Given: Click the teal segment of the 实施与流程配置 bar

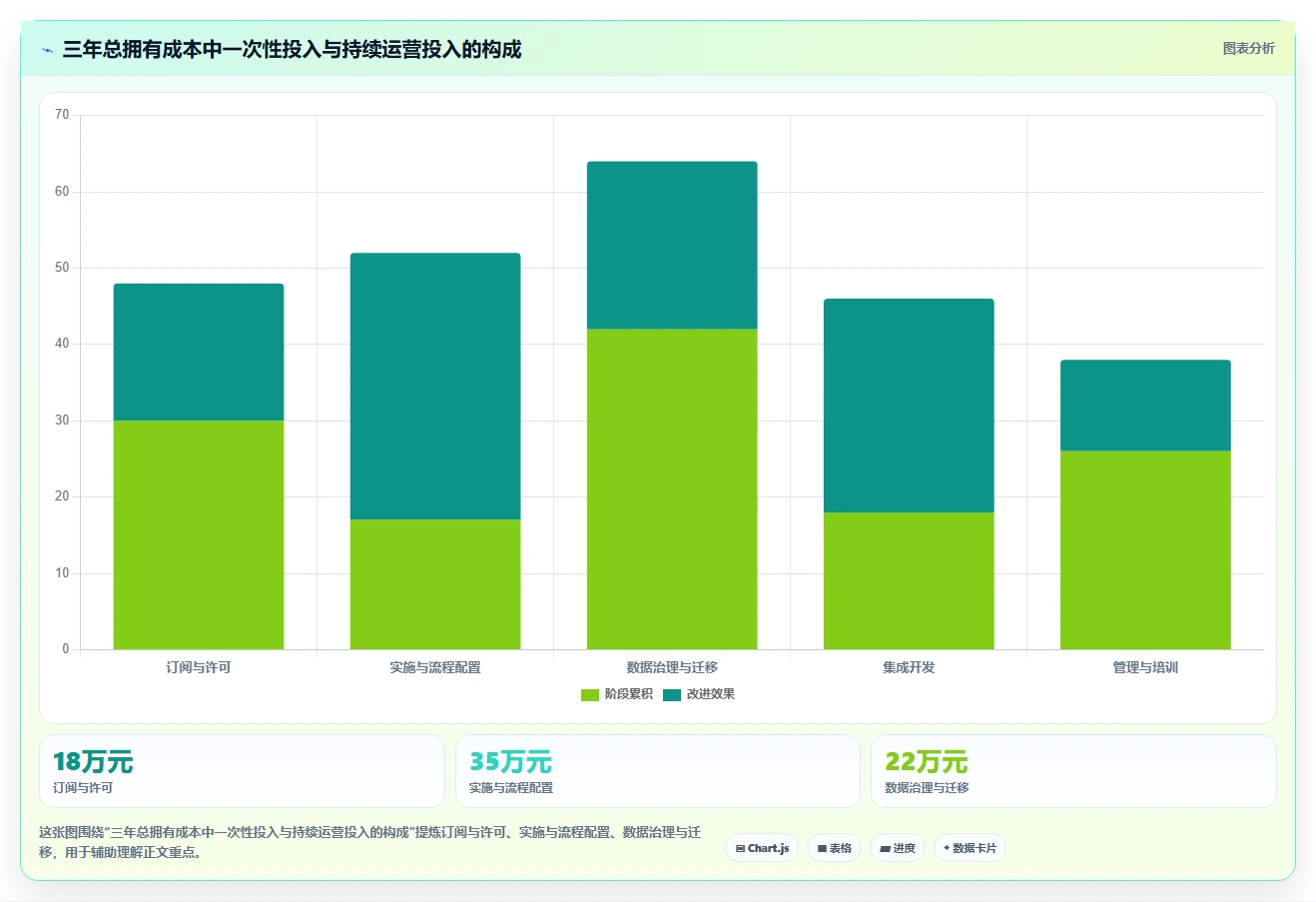Looking at the screenshot, I should point(435,386).
